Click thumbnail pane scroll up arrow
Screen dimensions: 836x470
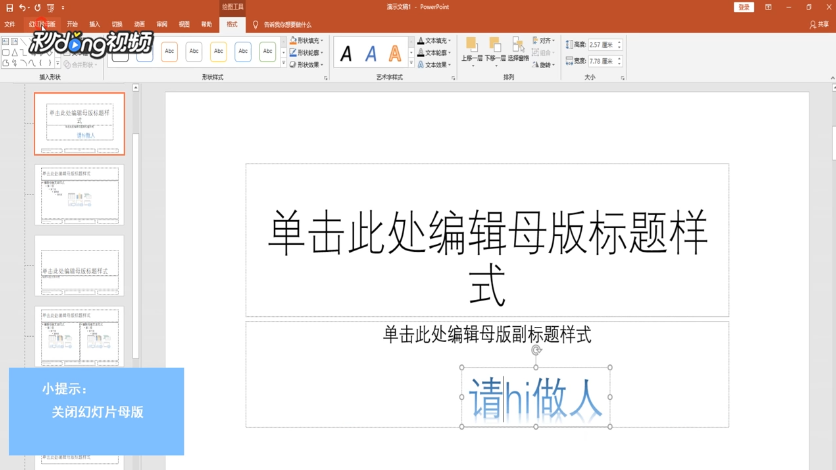pyautogui.click(x=135, y=88)
